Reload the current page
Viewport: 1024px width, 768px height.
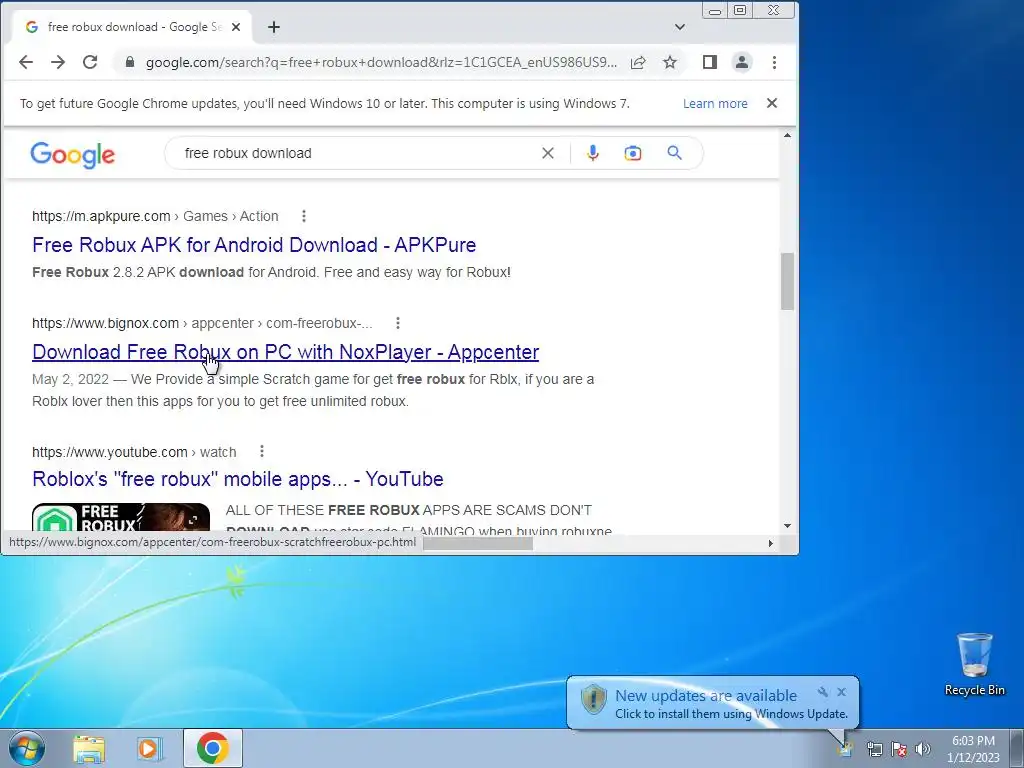90,62
